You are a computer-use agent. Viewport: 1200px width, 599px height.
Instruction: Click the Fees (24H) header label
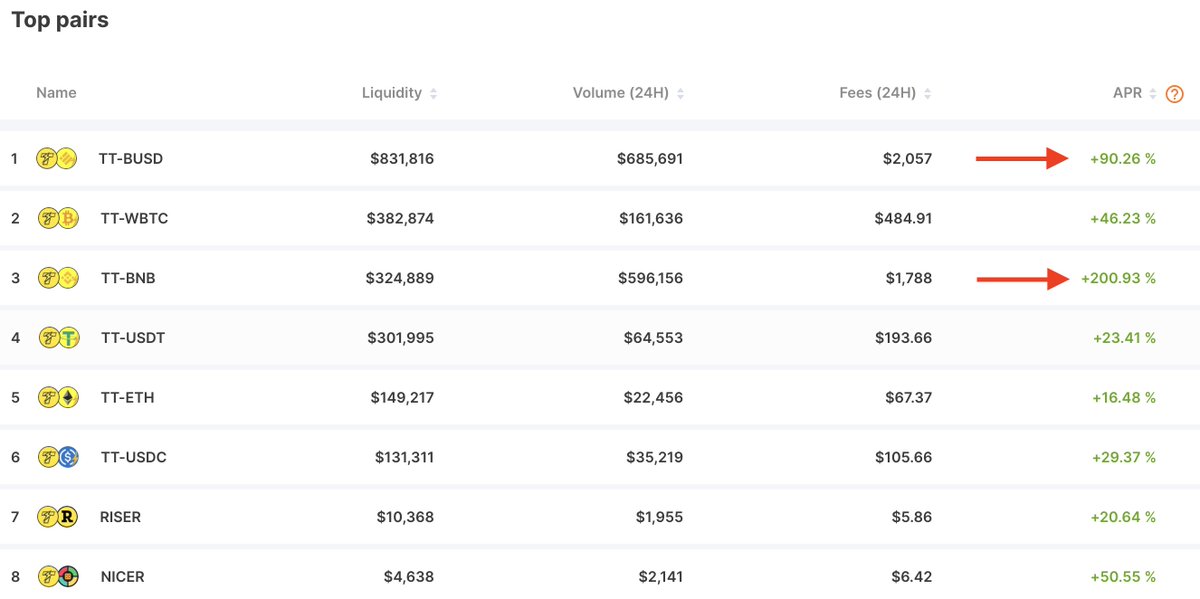pyautogui.click(x=878, y=93)
